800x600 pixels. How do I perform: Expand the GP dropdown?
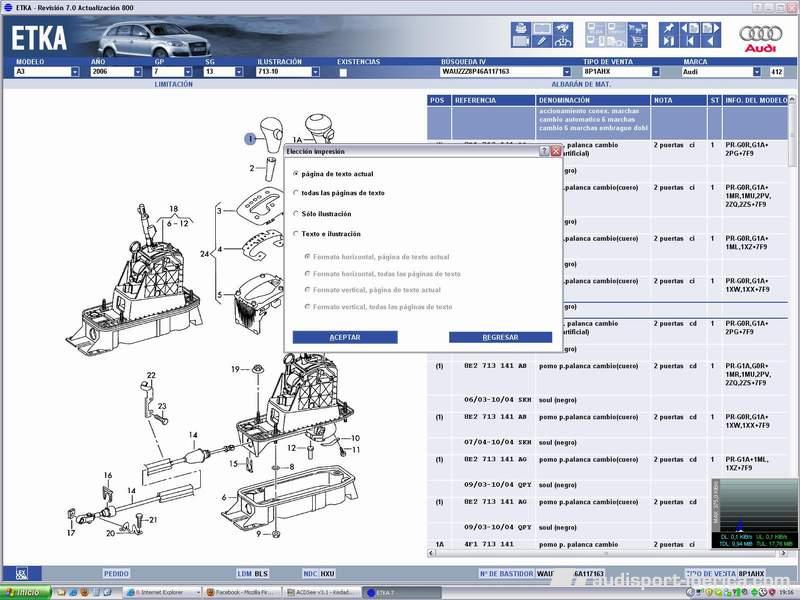[x=188, y=72]
